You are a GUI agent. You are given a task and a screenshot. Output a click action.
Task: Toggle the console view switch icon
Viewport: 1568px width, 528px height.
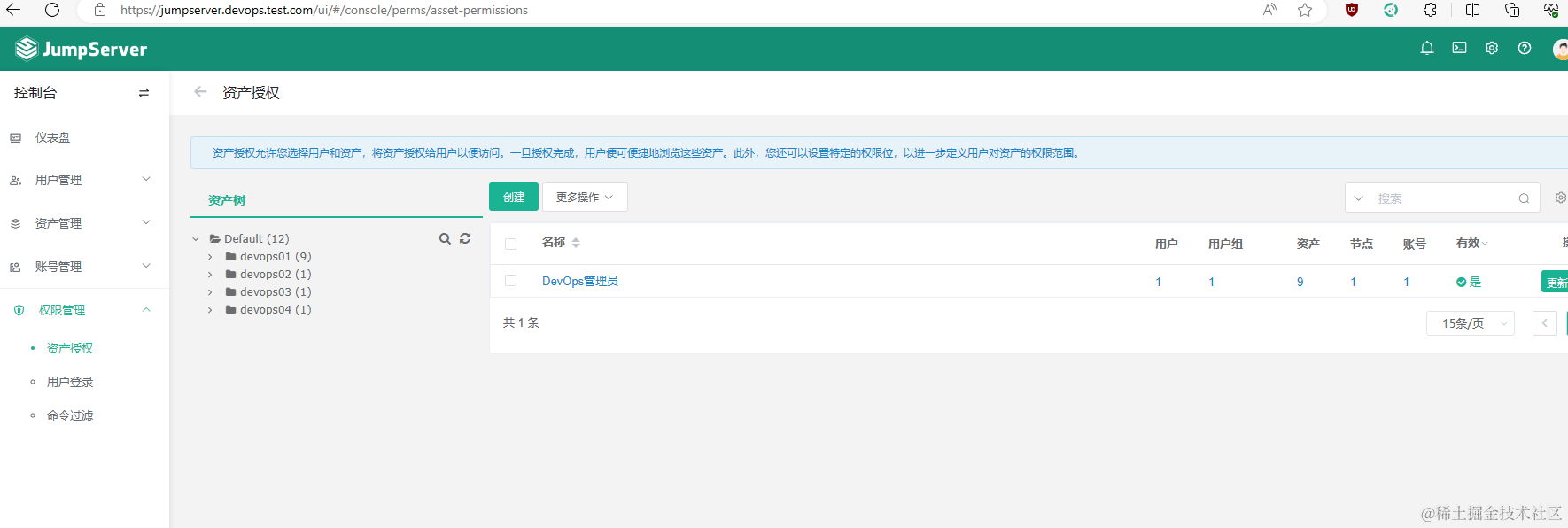(144, 93)
